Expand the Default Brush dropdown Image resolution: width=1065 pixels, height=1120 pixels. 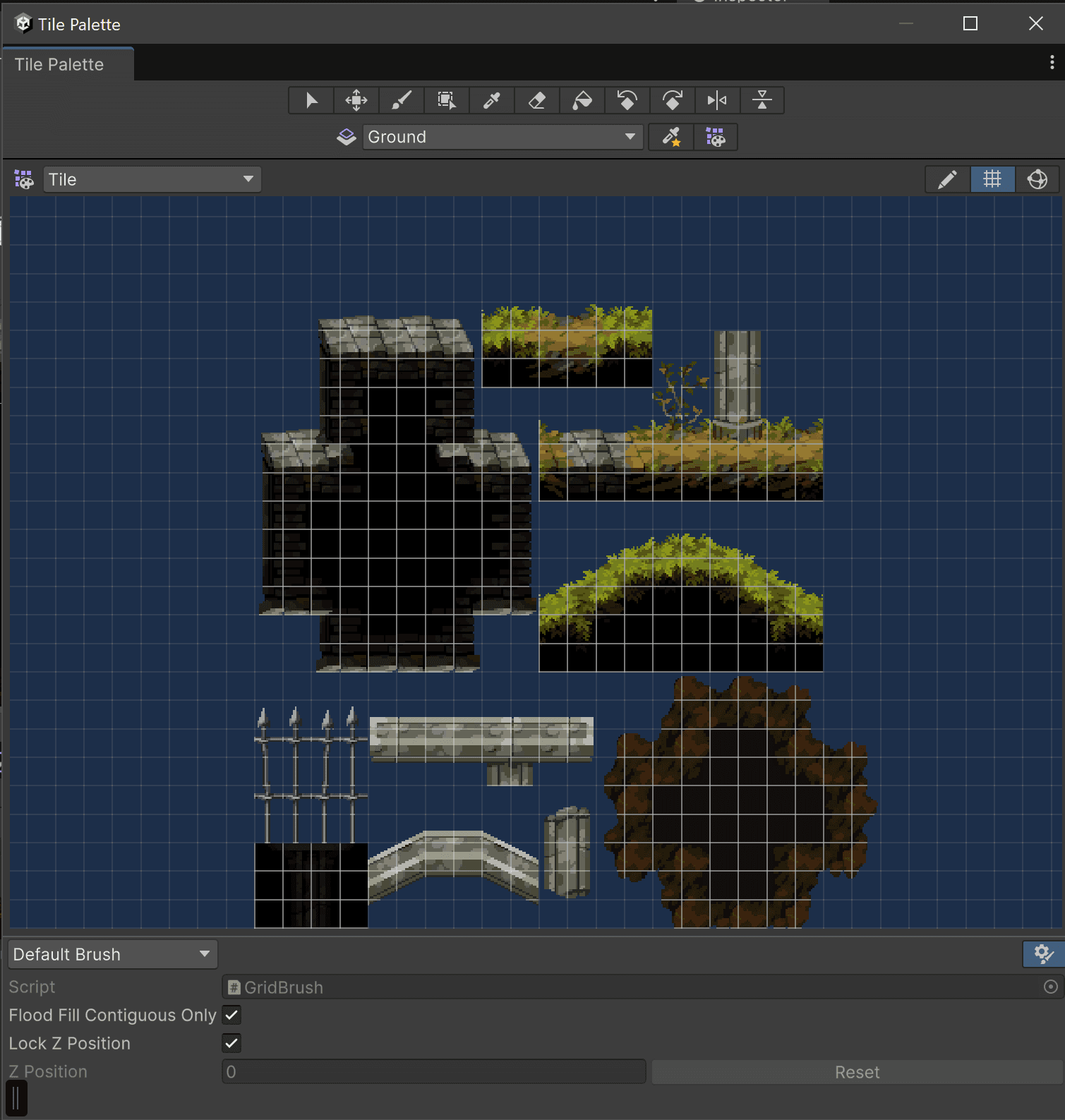coord(112,954)
